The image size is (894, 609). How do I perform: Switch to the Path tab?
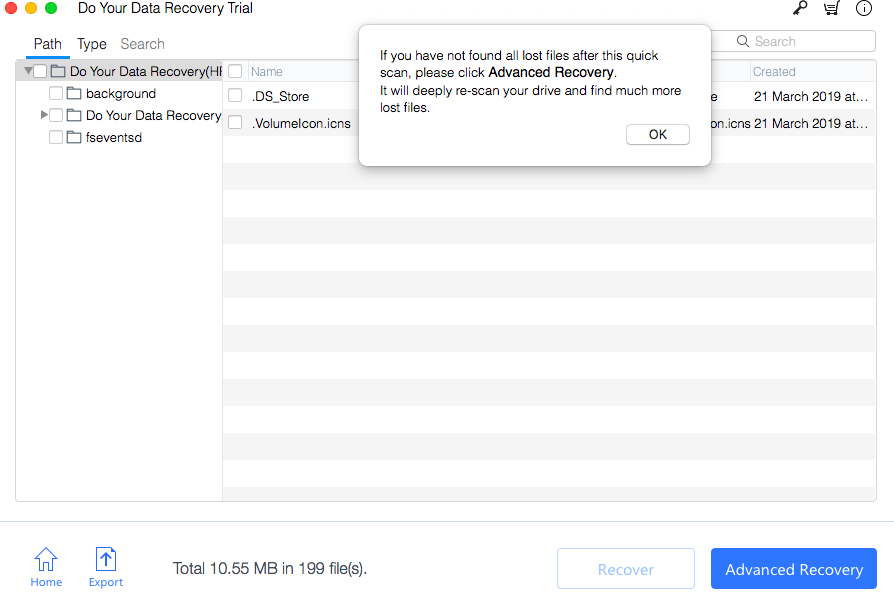click(x=48, y=44)
